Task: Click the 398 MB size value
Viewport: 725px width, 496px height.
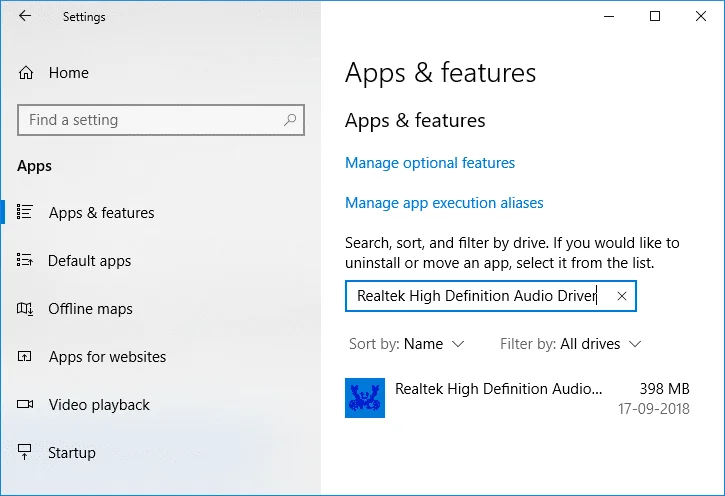Action: (664, 389)
